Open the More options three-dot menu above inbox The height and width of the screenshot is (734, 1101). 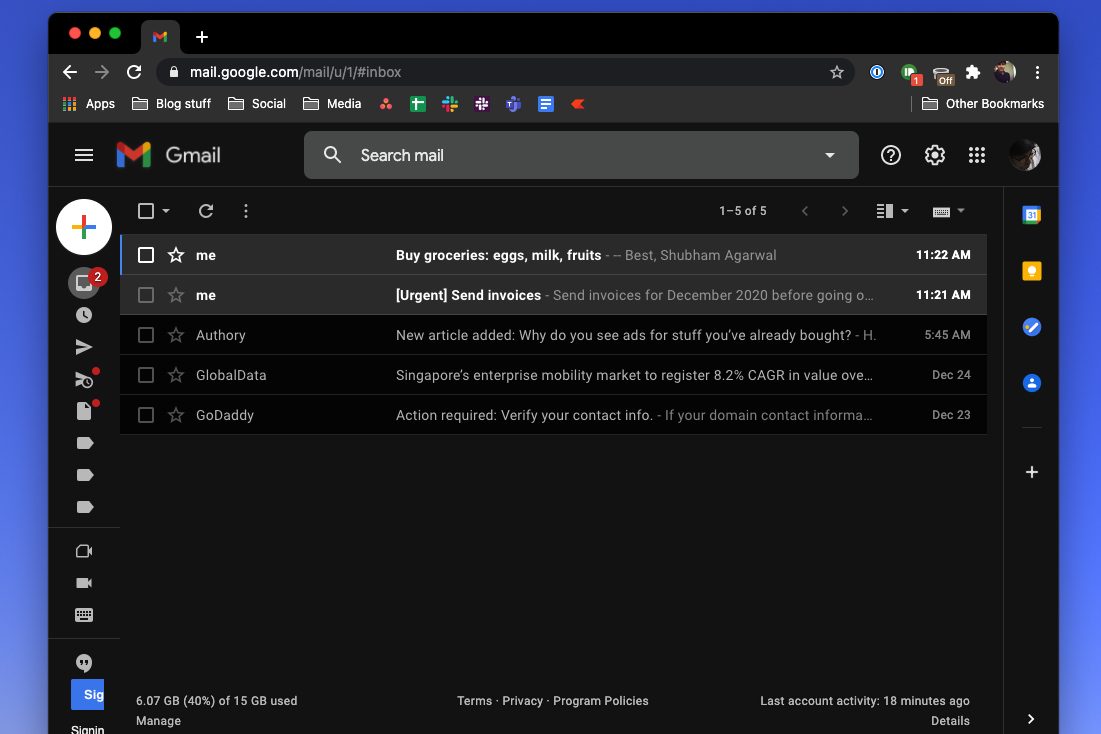click(x=246, y=211)
